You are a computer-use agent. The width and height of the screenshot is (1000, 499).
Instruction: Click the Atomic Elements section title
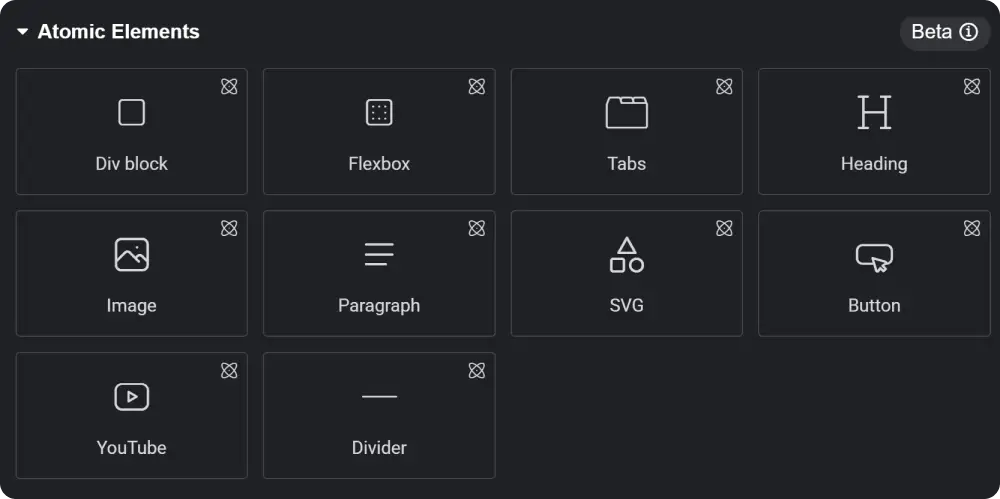[x=118, y=32]
